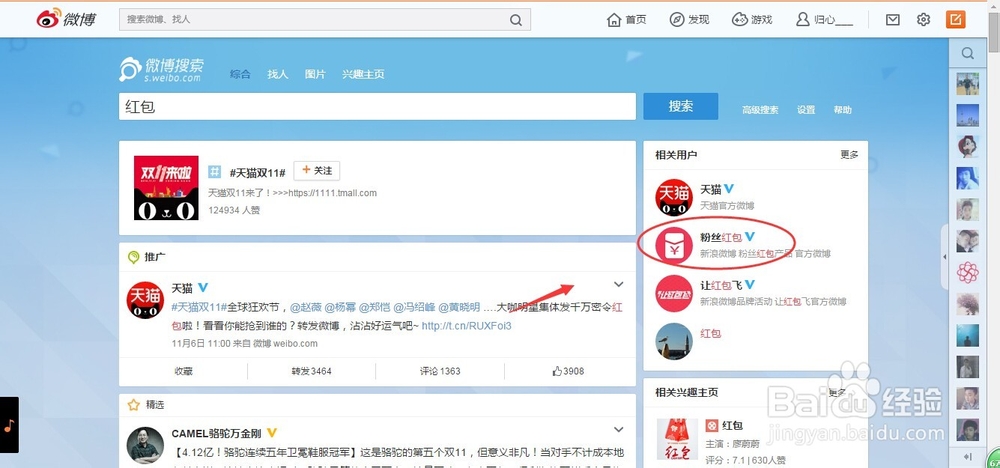Click 转发 3464 on the 天猫 post
This screenshot has height=468, width=1000.
click(312, 371)
